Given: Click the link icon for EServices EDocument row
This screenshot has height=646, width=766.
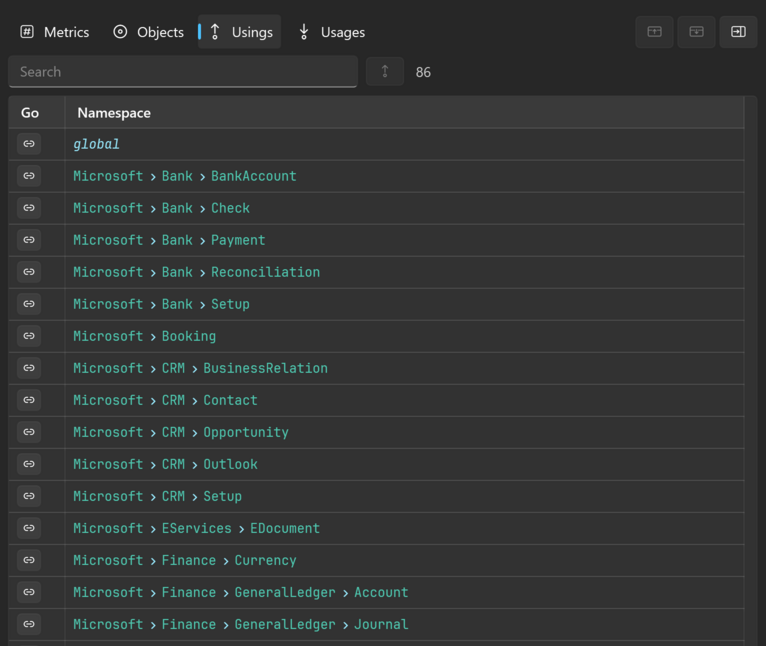Looking at the screenshot, I should (29, 528).
